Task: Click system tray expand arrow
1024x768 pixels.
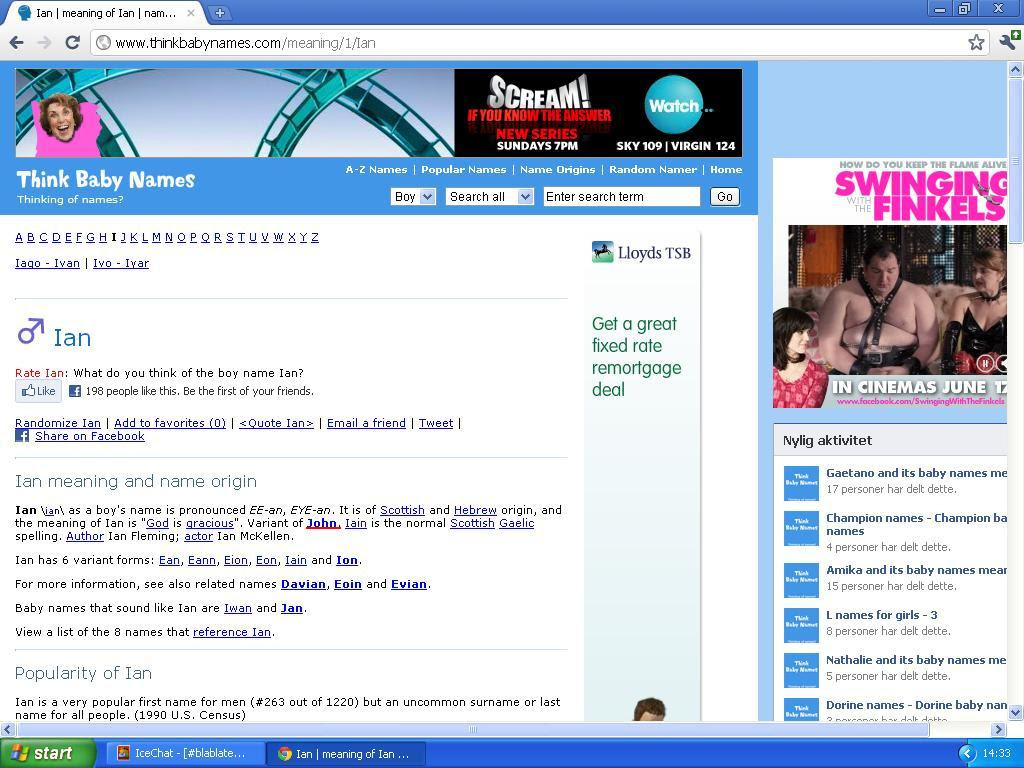Action: pyautogui.click(x=967, y=754)
